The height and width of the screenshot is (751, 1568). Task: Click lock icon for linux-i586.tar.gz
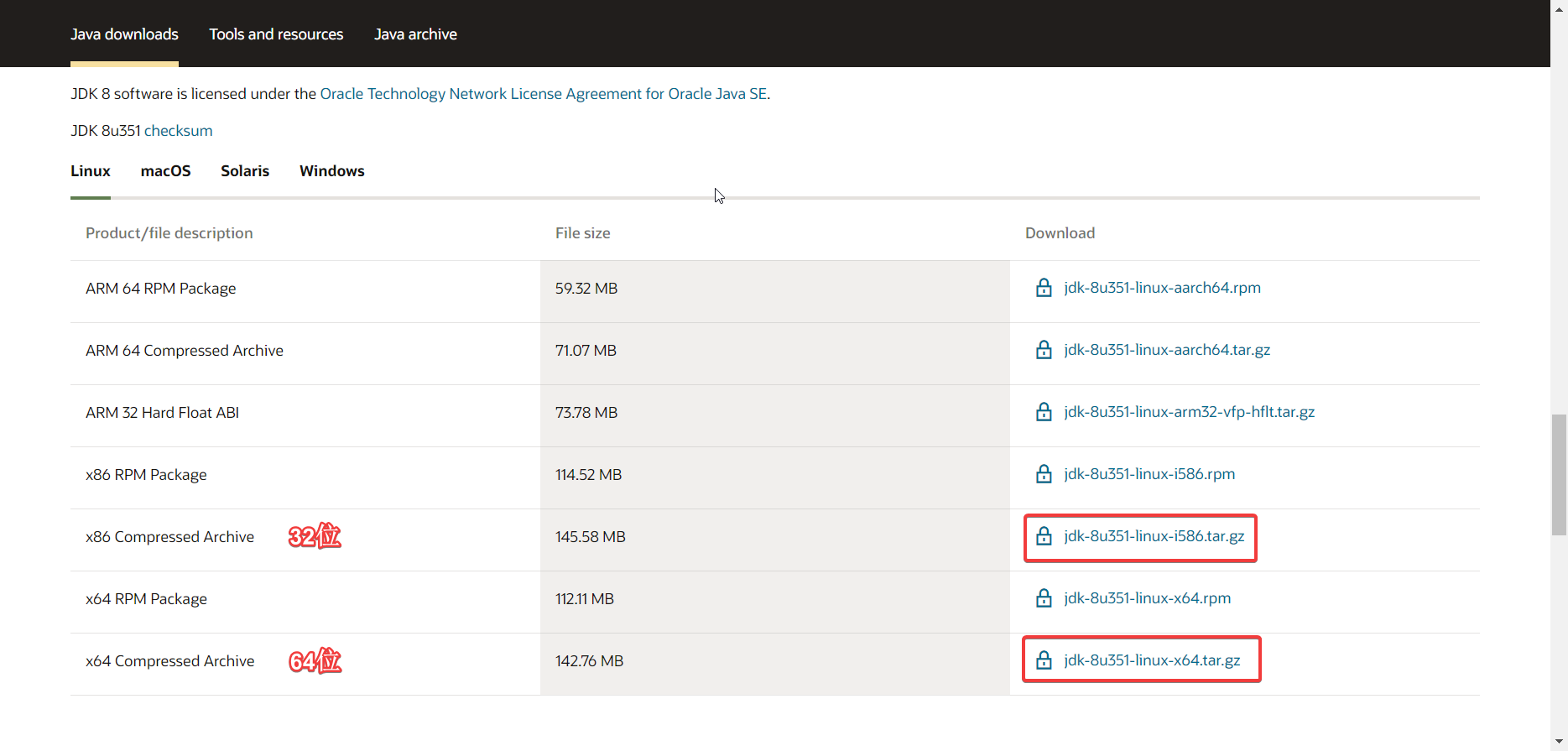click(x=1044, y=536)
